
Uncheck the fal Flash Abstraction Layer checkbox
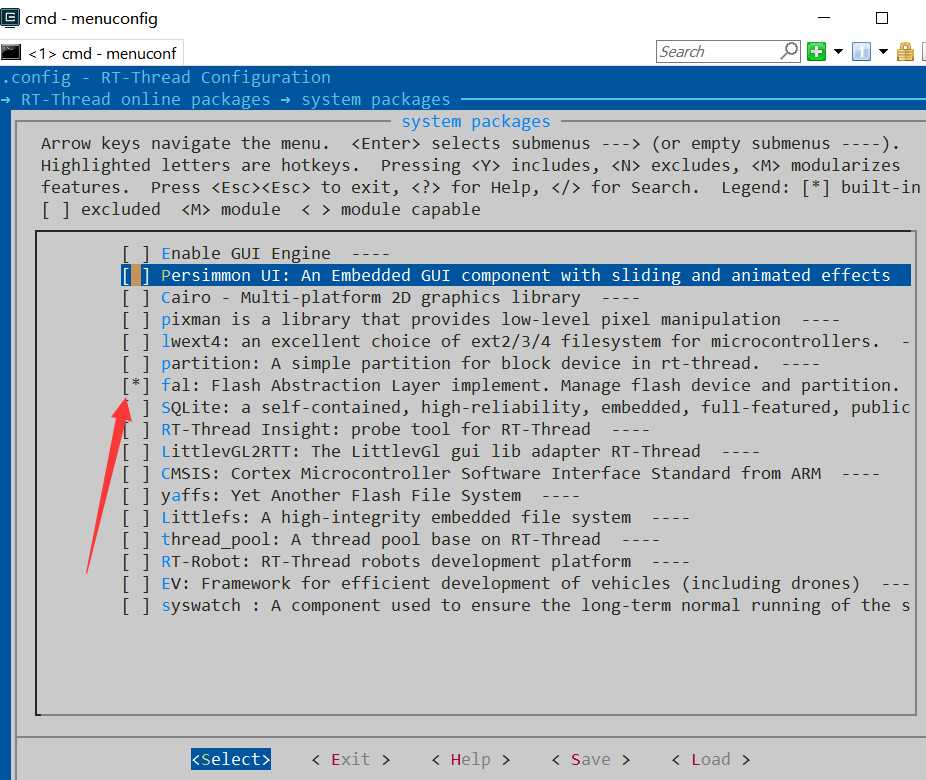pos(136,386)
